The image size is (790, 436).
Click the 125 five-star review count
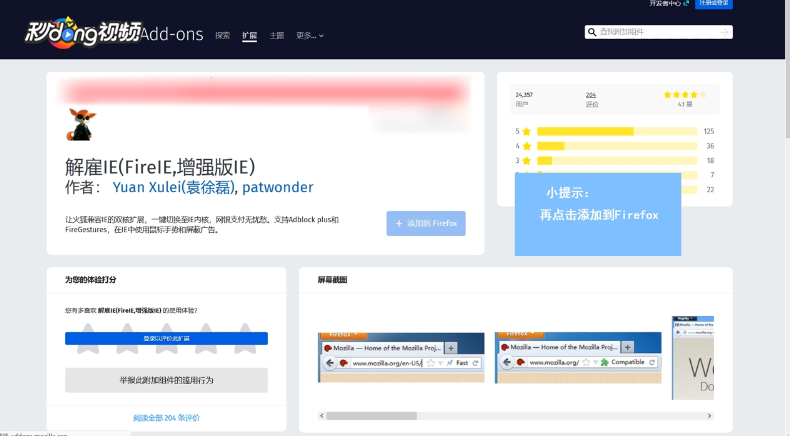709,132
